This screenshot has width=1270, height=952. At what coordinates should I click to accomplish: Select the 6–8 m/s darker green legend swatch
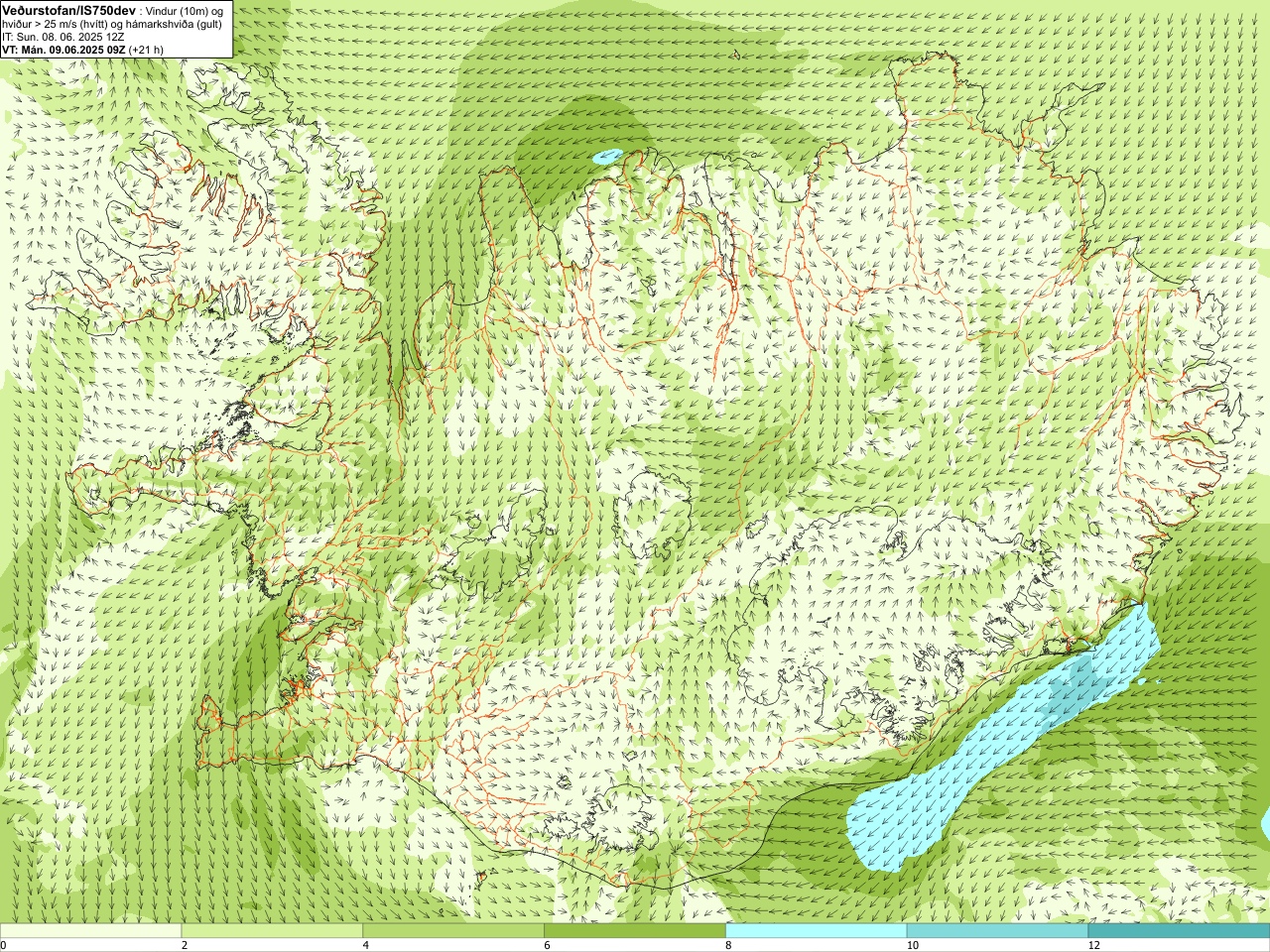tap(635, 931)
